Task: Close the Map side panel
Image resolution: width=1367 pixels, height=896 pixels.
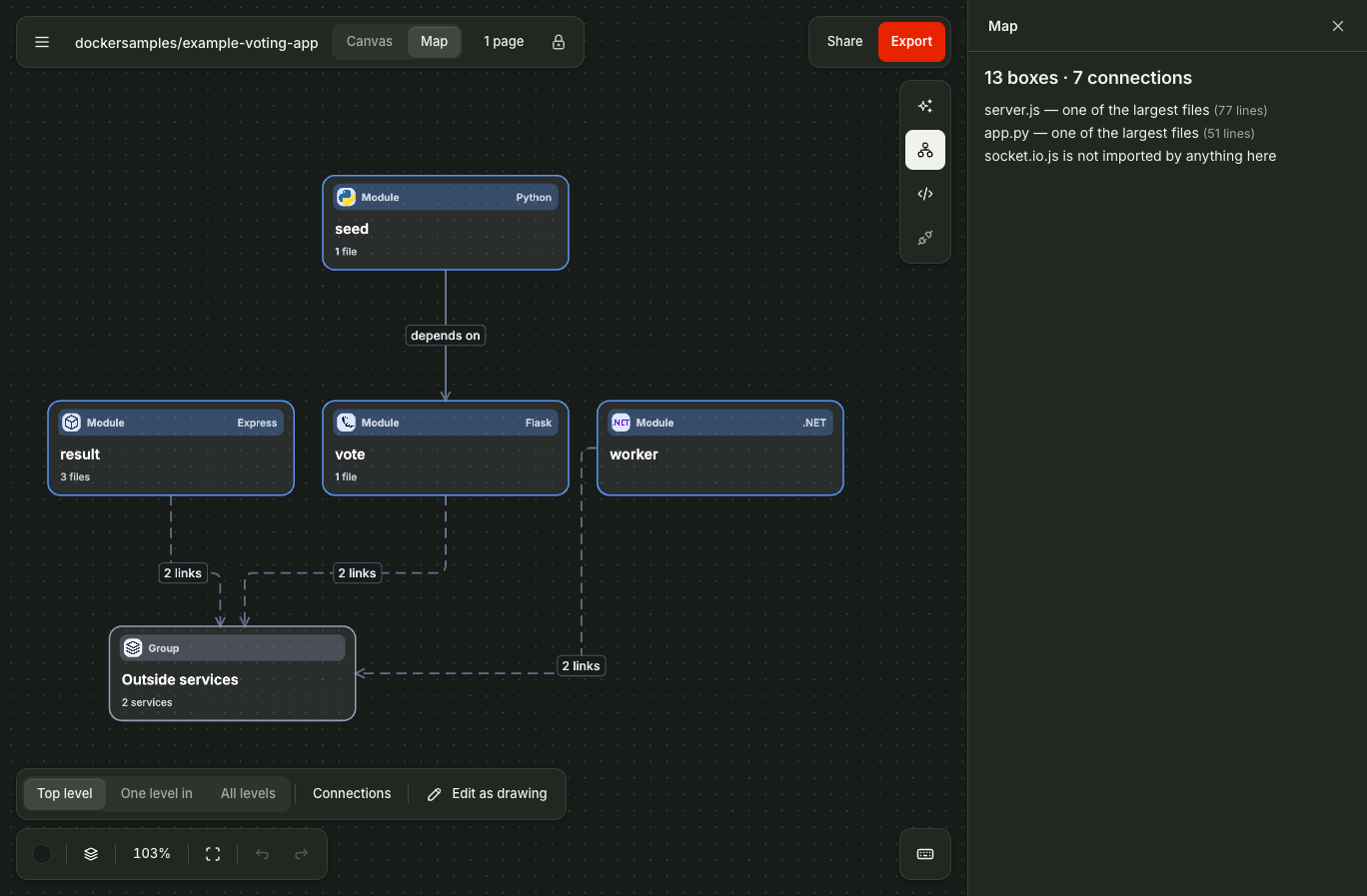Action: click(x=1338, y=26)
